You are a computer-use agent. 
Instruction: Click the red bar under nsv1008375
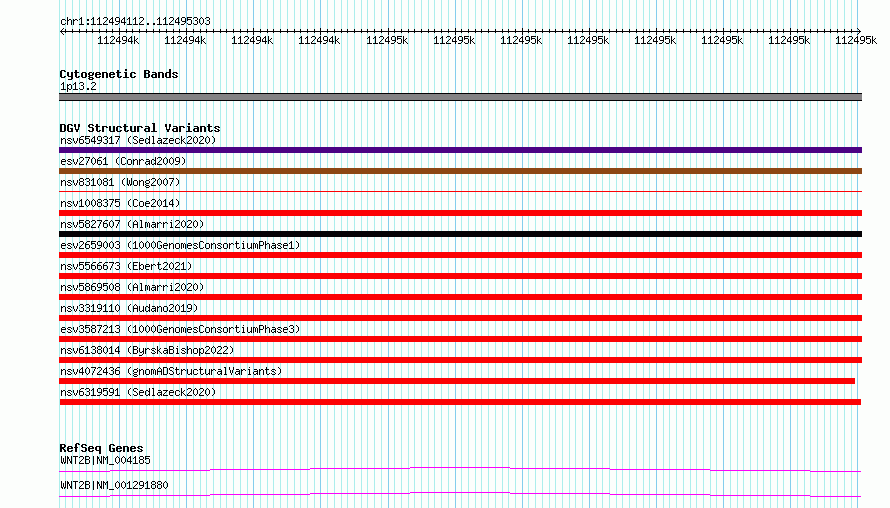[x=460, y=213]
